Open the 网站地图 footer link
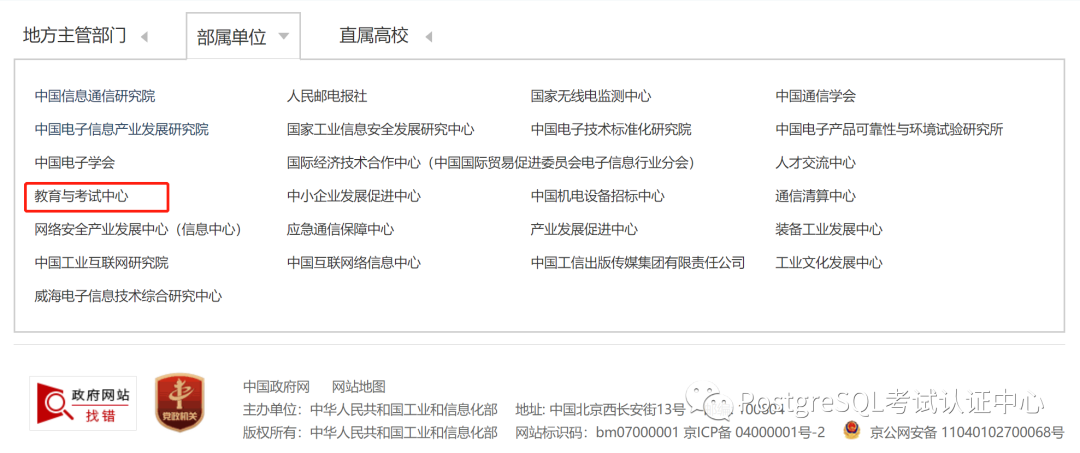 [359, 386]
